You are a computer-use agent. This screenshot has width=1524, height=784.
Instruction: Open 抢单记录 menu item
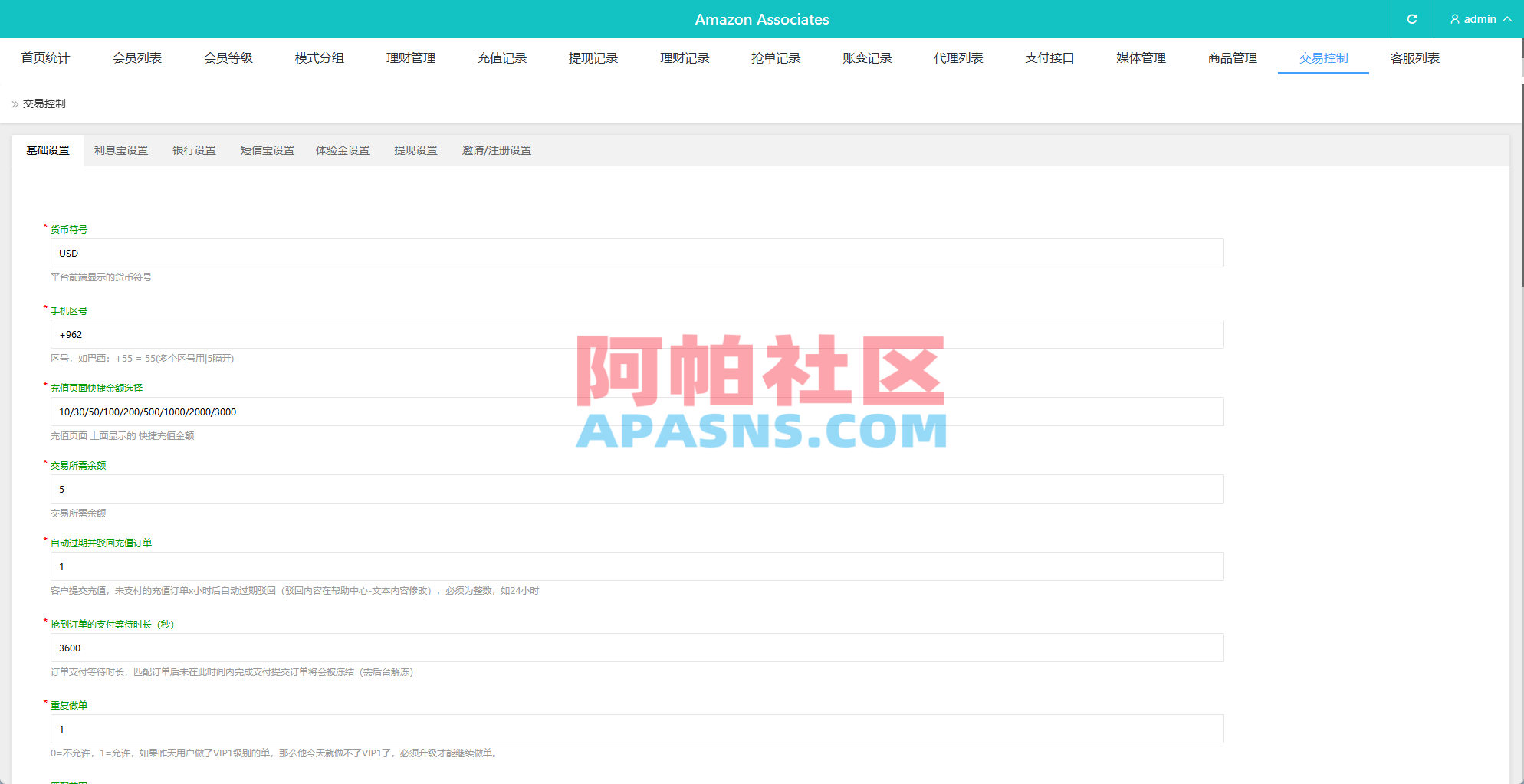point(776,58)
